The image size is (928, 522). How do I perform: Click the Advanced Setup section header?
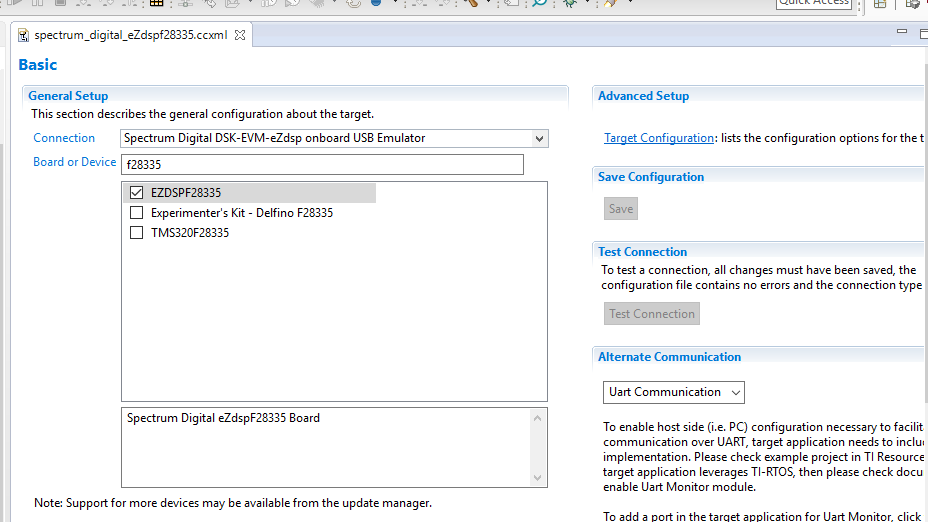643,96
